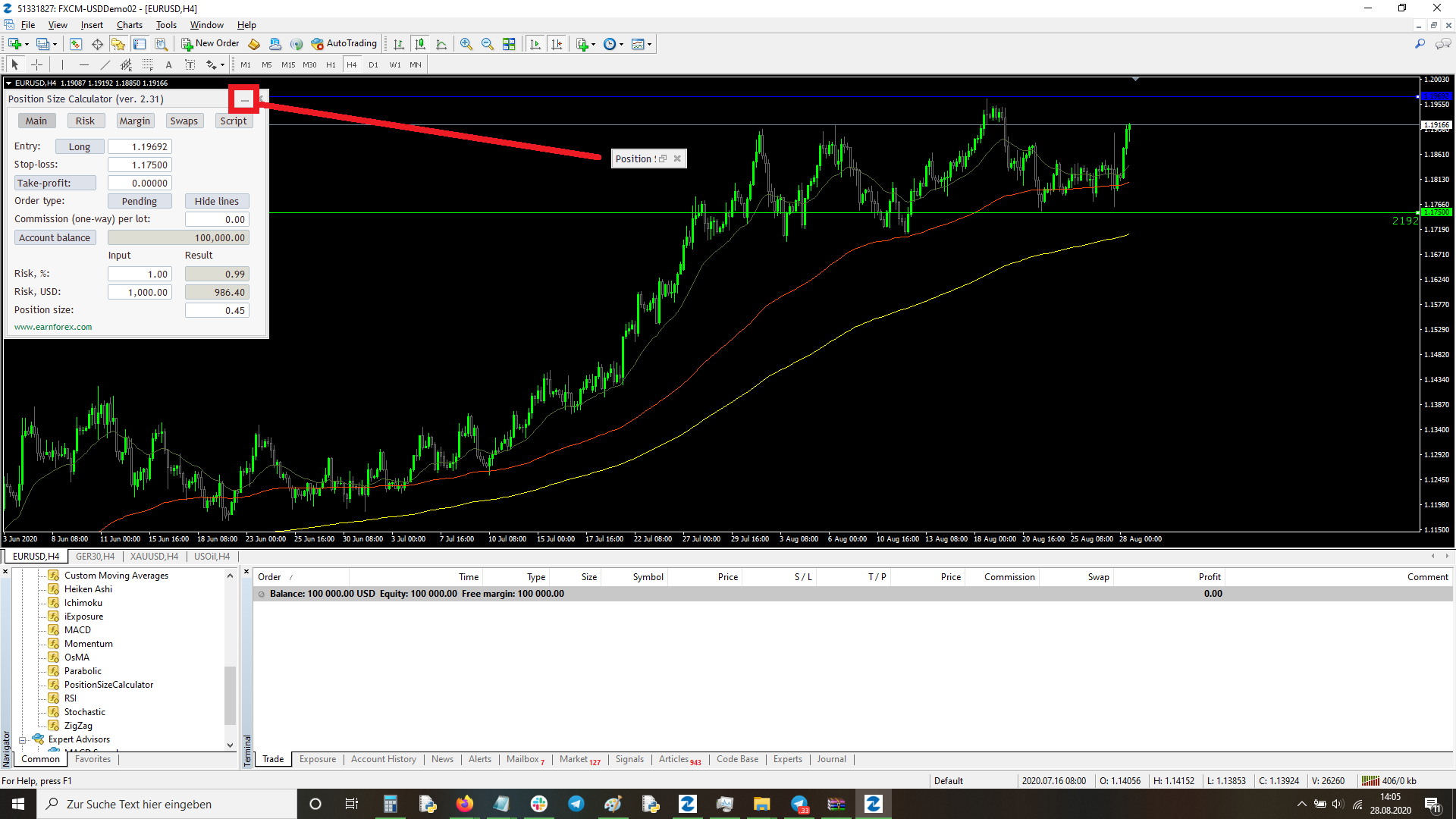Click the New Order toolbar button
1456x819 pixels.
[x=210, y=44]
